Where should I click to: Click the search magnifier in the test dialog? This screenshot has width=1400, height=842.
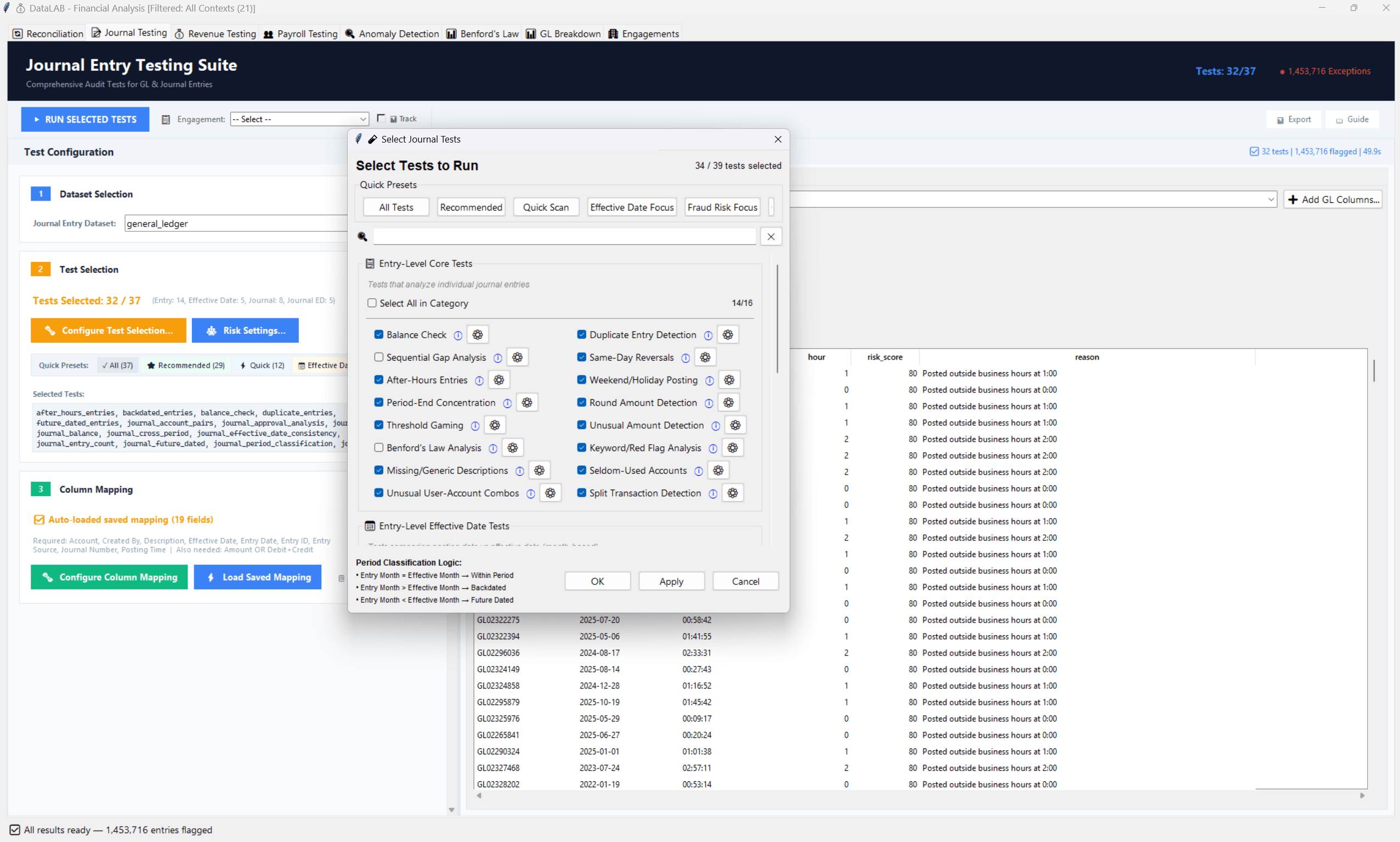(x=362, y=237)
